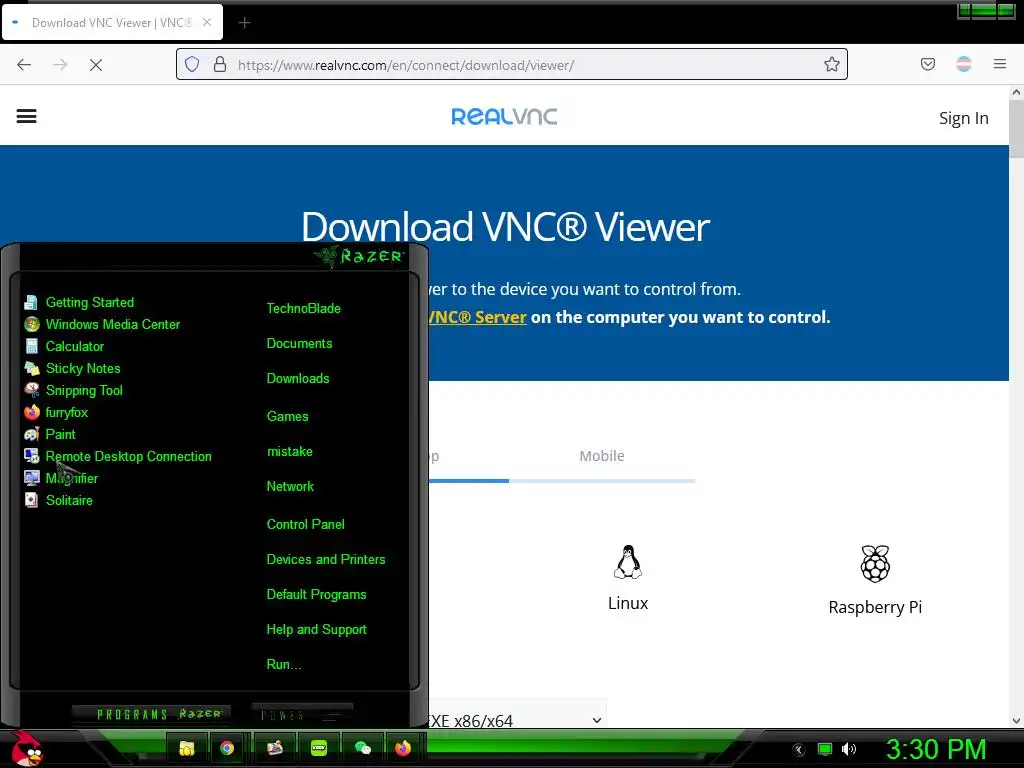1024x768 pixels.
Task: Open the Pocket save icon
Action: pos(928,64)
